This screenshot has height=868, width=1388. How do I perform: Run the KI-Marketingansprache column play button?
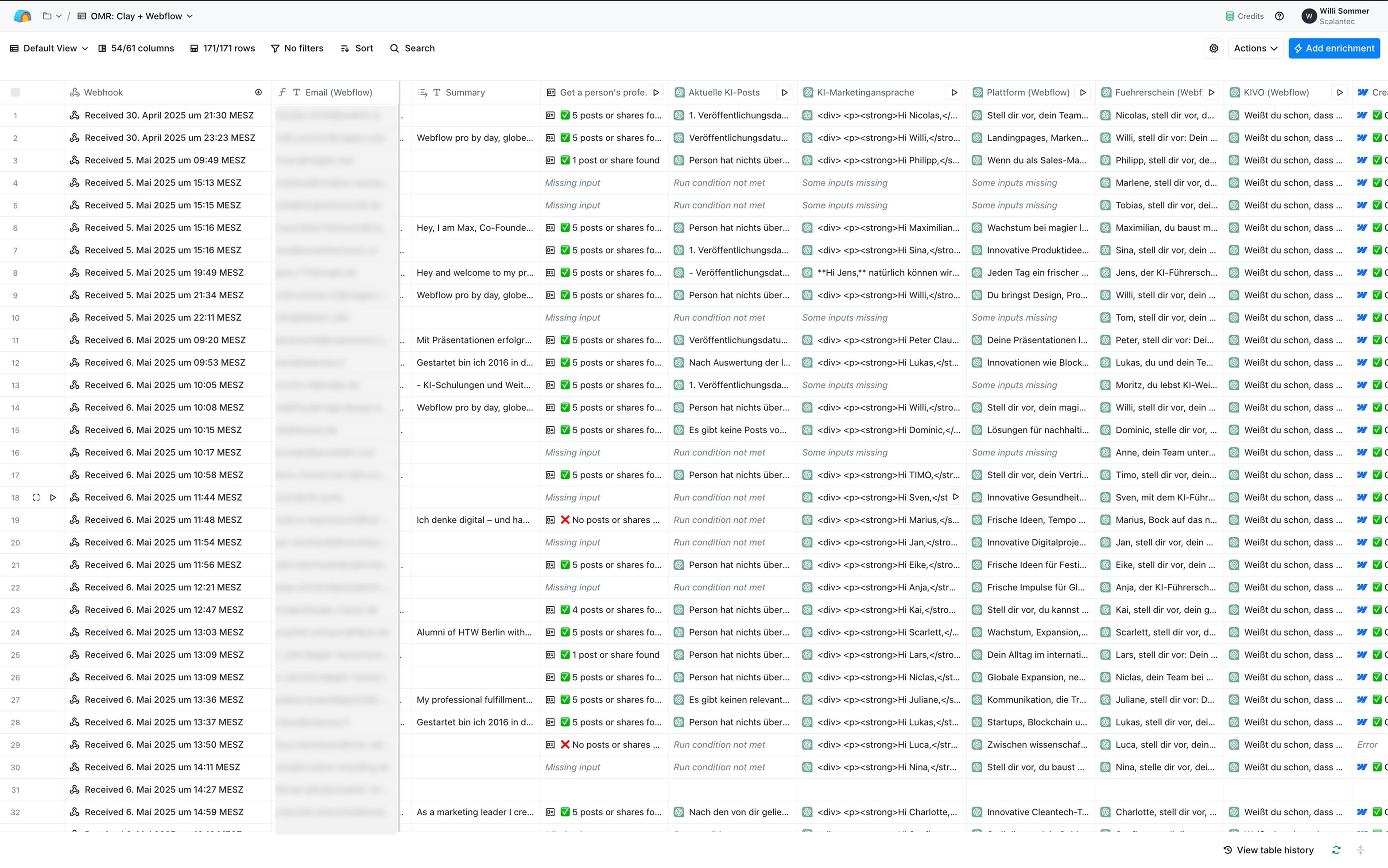point(954,93)
